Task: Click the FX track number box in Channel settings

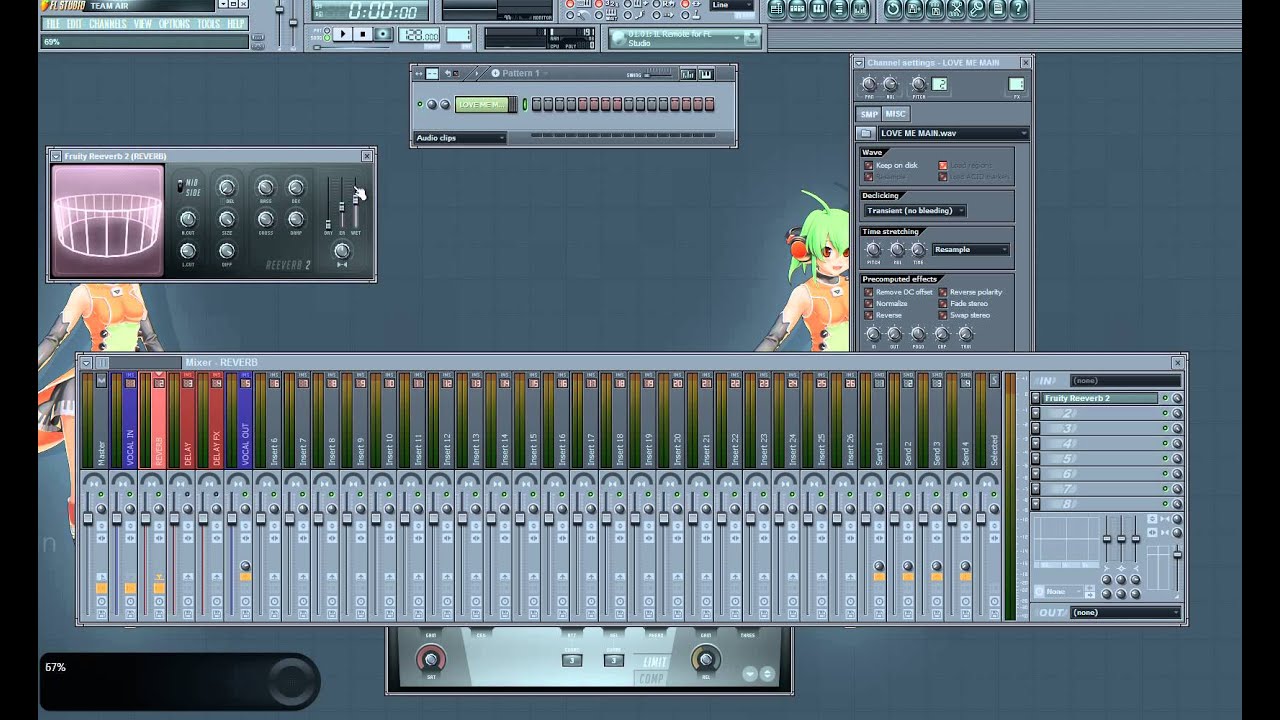Action: [1016, 84]
